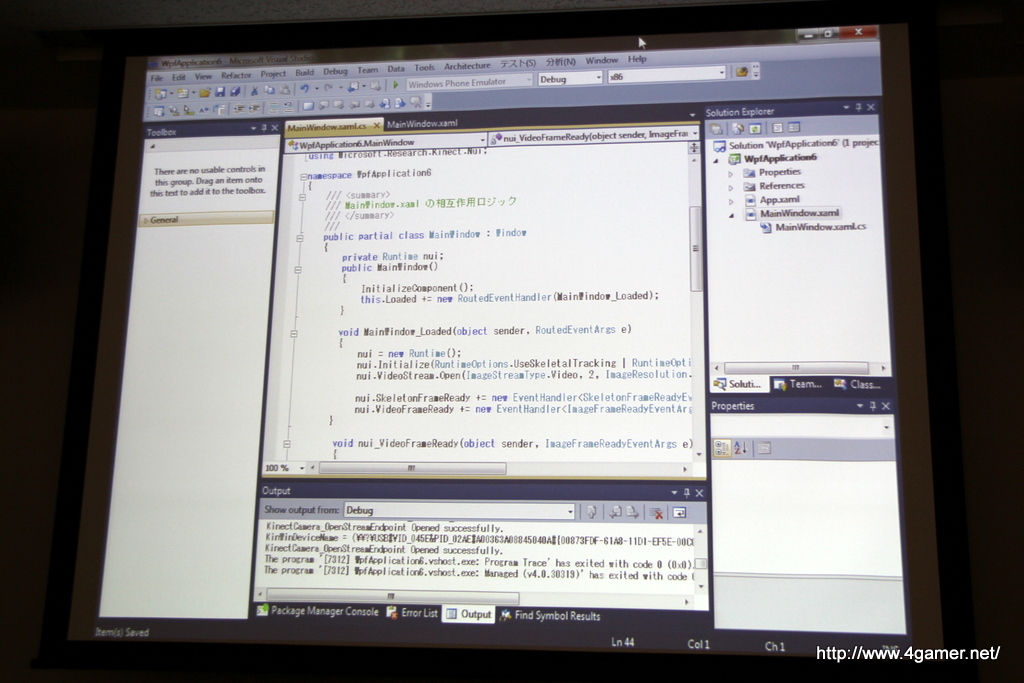Expand the References node in Solution Explorer

731,186
